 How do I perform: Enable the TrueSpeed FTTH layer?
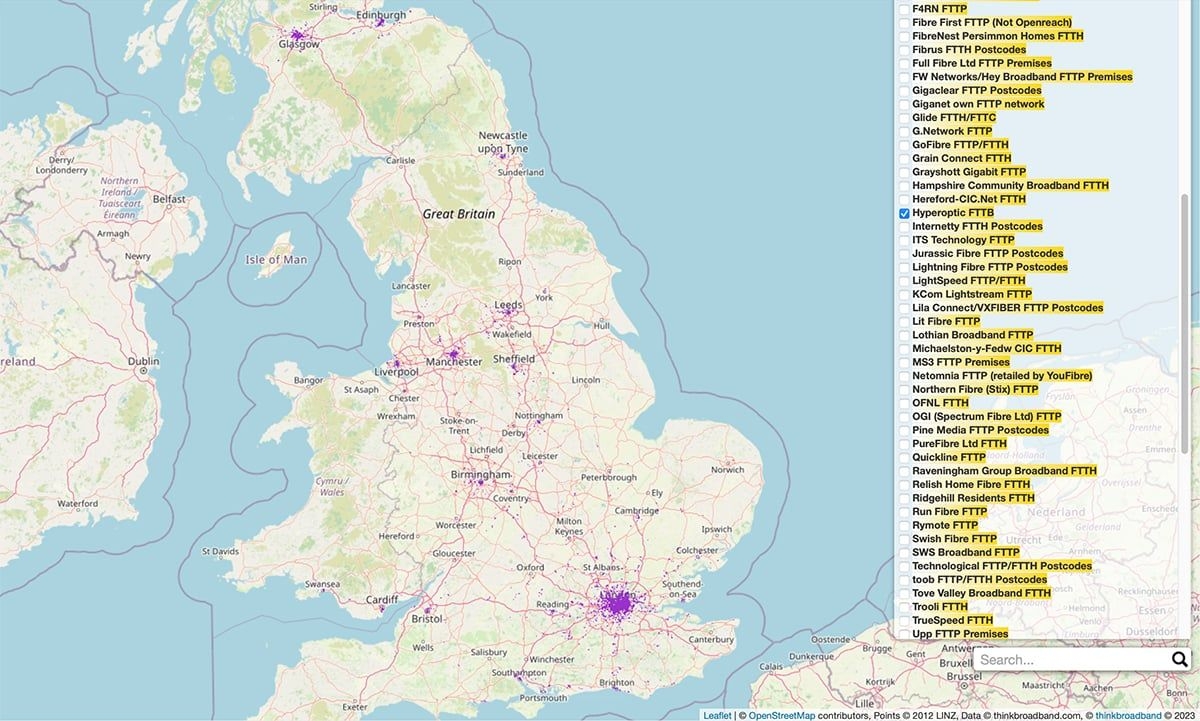(904, 621)
